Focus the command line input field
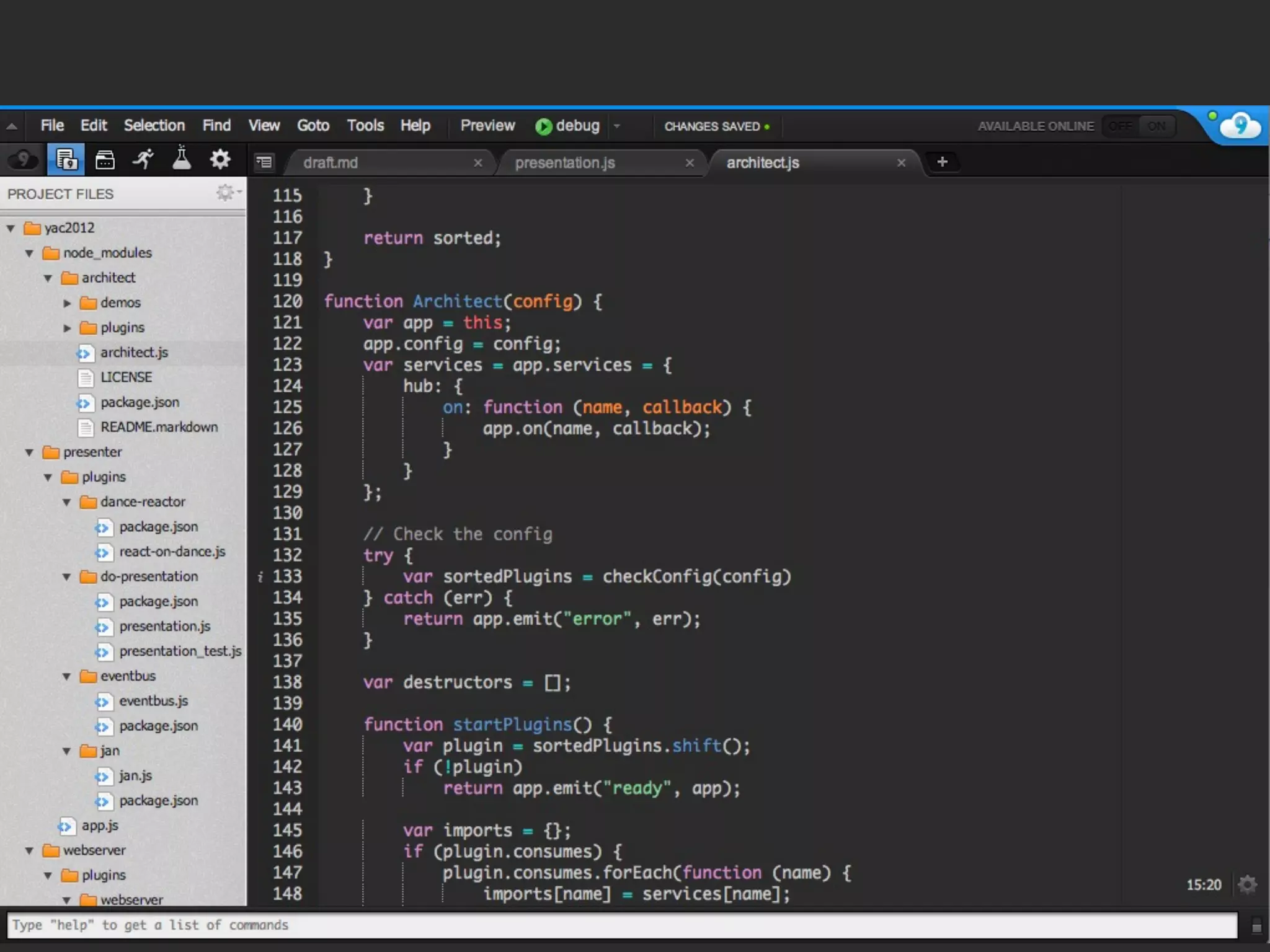This screenshot has width=1270, height=952. pos(620,925)
